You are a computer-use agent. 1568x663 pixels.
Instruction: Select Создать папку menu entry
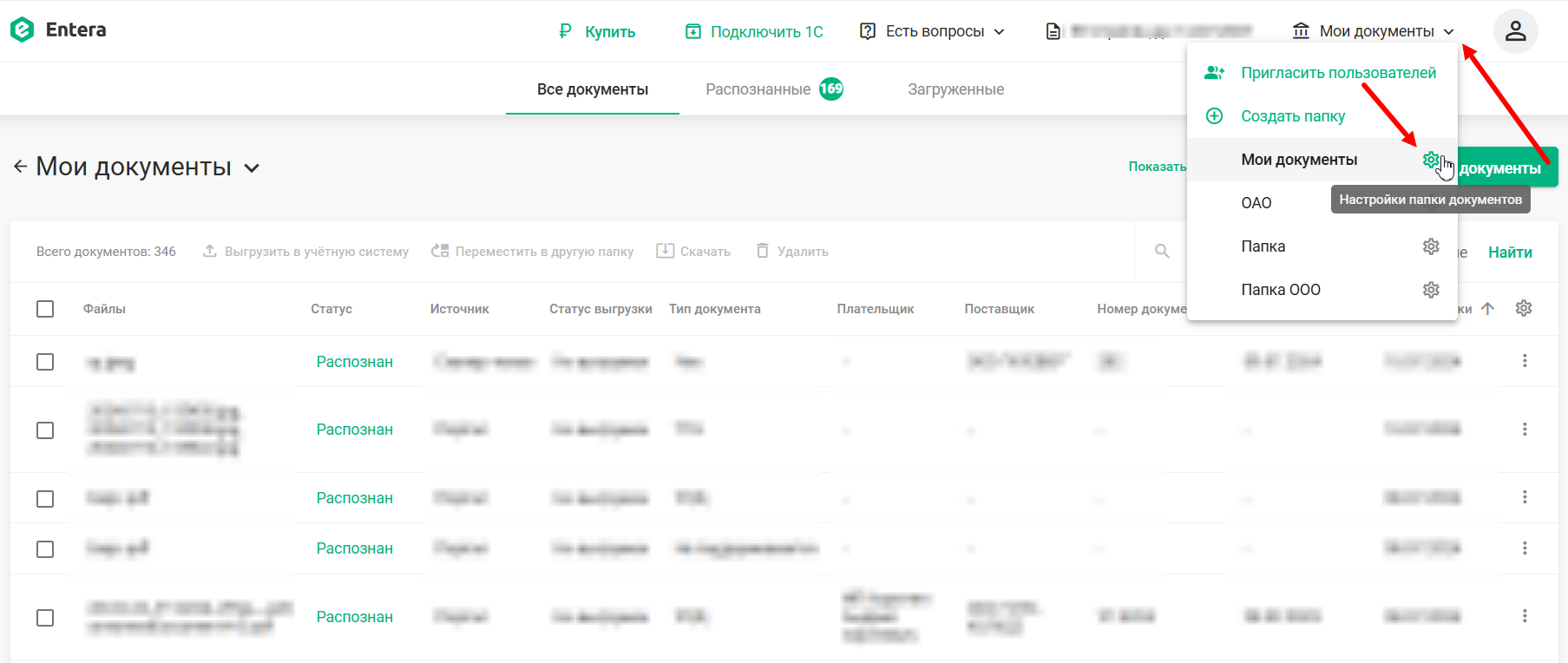(x=1322, y=116)
